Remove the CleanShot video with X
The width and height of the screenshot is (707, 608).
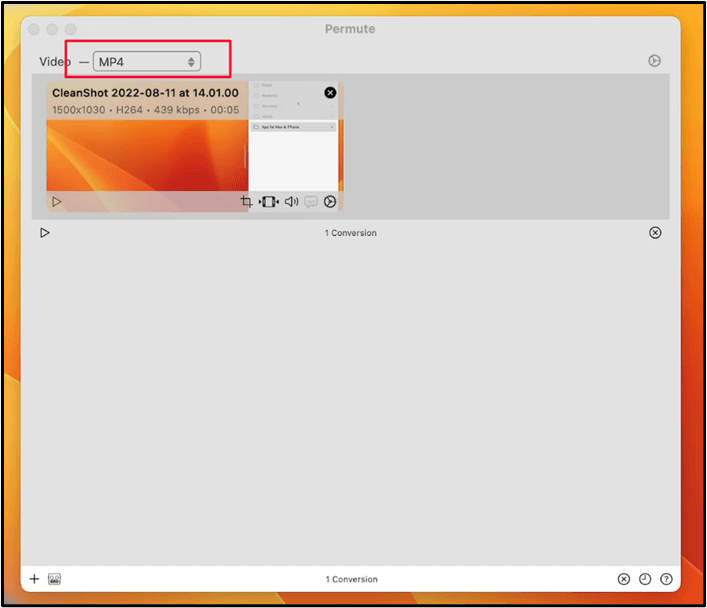(330, 93)
